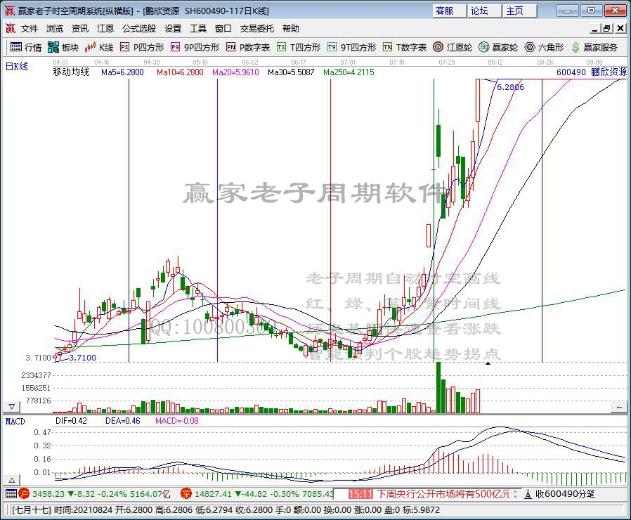The image size is (631, 520).
Task: Open the 浏览 menu
Action: pyautogui.click(x=55, y=29)
